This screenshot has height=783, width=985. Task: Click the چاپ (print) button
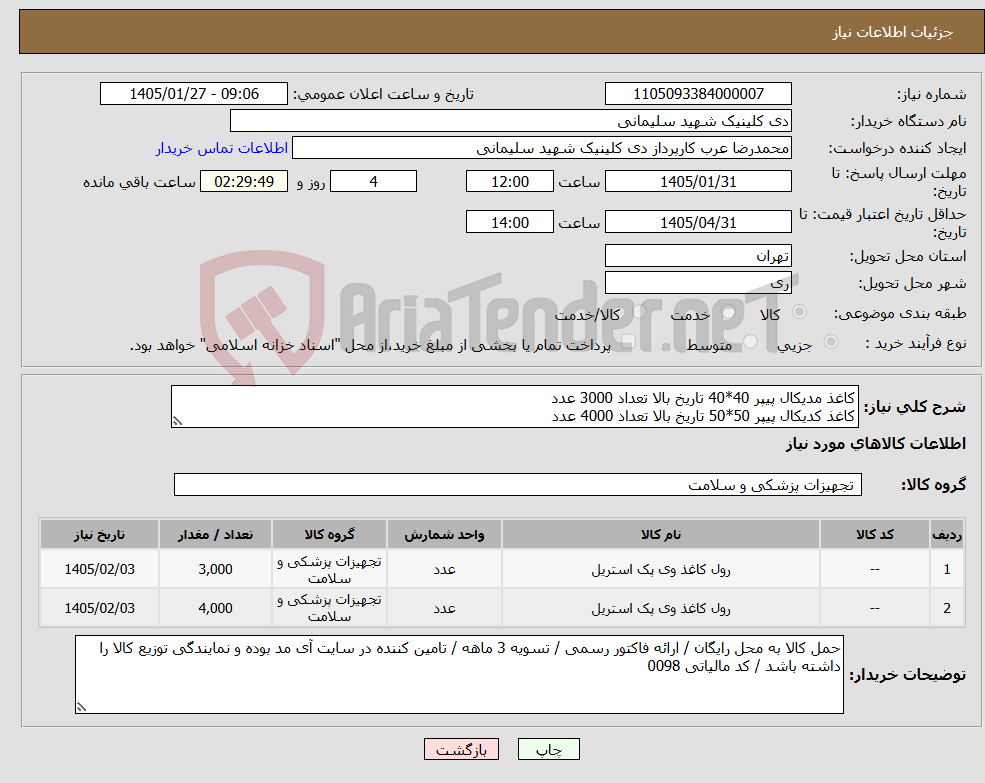(x=548, y=749)
